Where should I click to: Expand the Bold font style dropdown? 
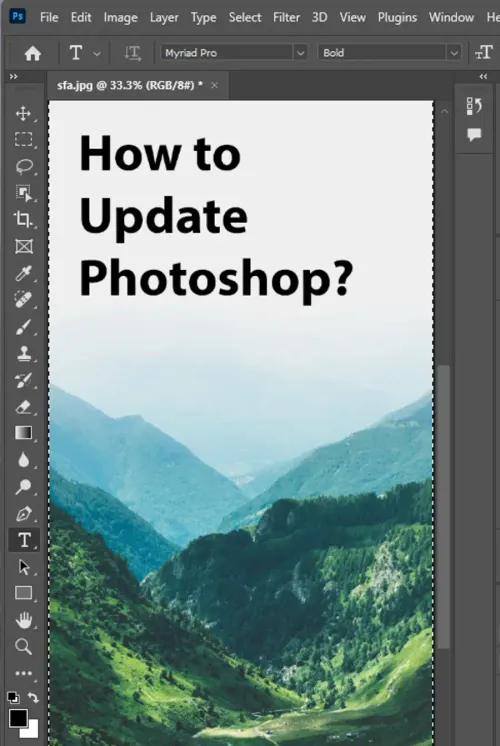454,53
